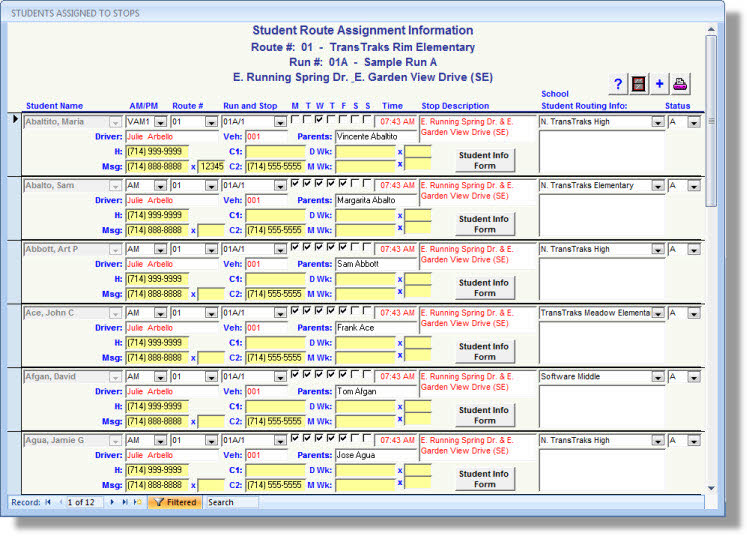Open Status dropdown for Ace, John C
This screenshot has height=536, width=747.
[x=694, y=313]
